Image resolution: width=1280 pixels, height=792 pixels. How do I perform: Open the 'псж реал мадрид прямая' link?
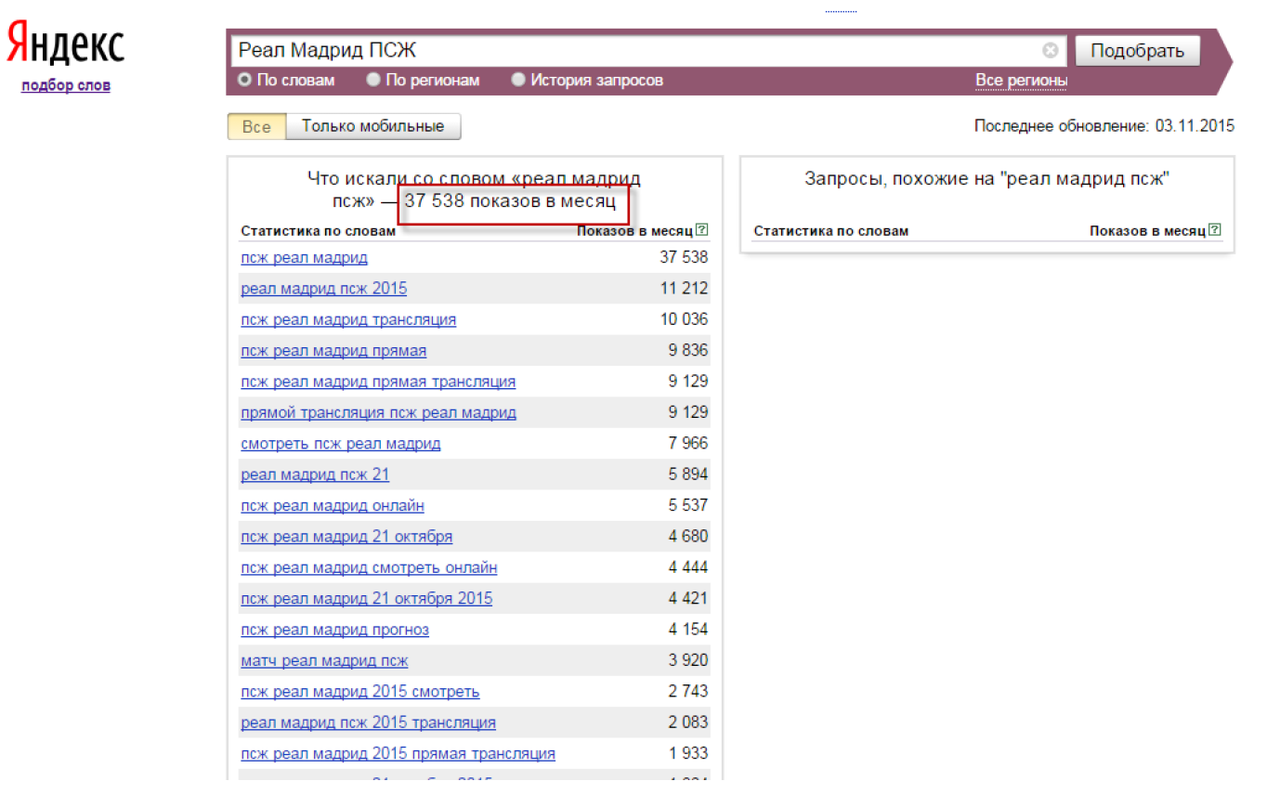click(x=333, y=350)
